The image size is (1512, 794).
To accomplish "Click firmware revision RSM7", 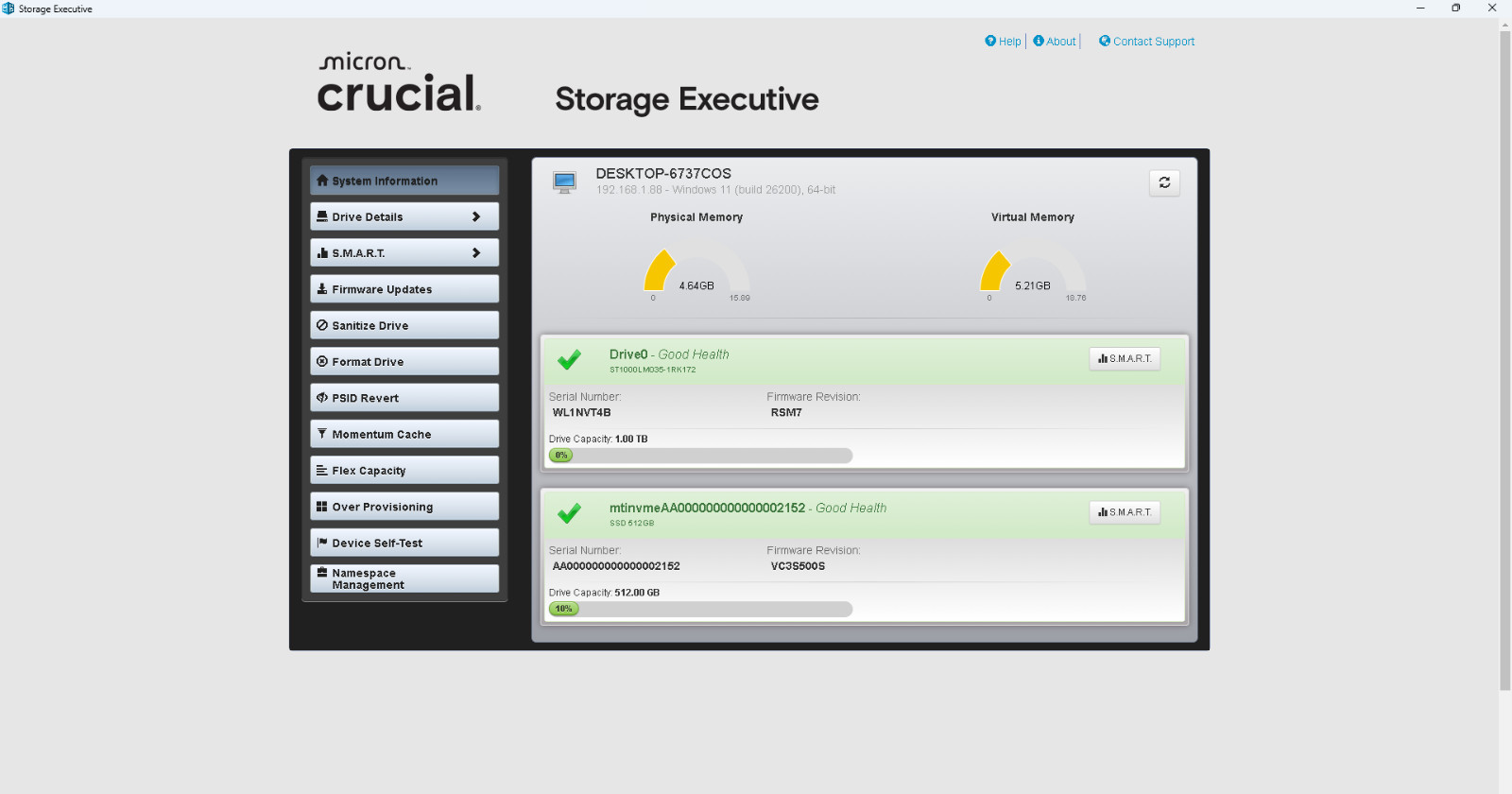I will point(786,412).
